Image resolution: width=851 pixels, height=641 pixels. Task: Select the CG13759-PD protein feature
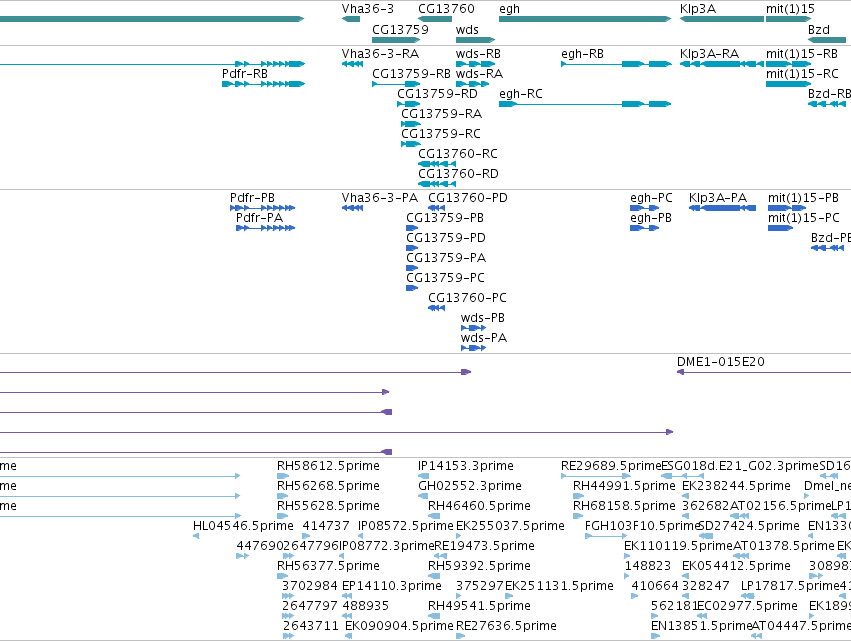412,248
